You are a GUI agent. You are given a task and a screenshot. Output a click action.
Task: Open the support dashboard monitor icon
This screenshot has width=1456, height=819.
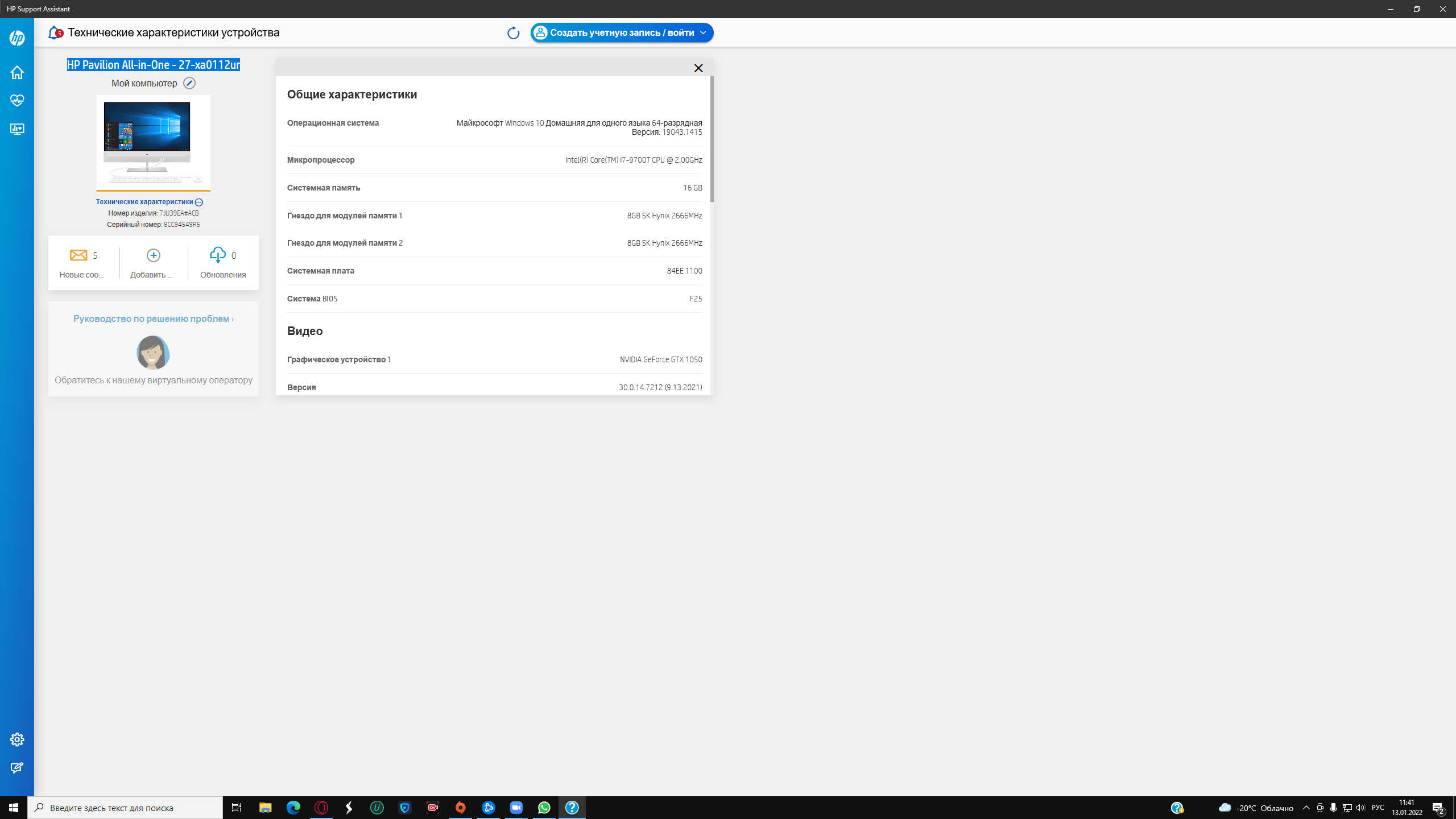(x=17, y=129)
